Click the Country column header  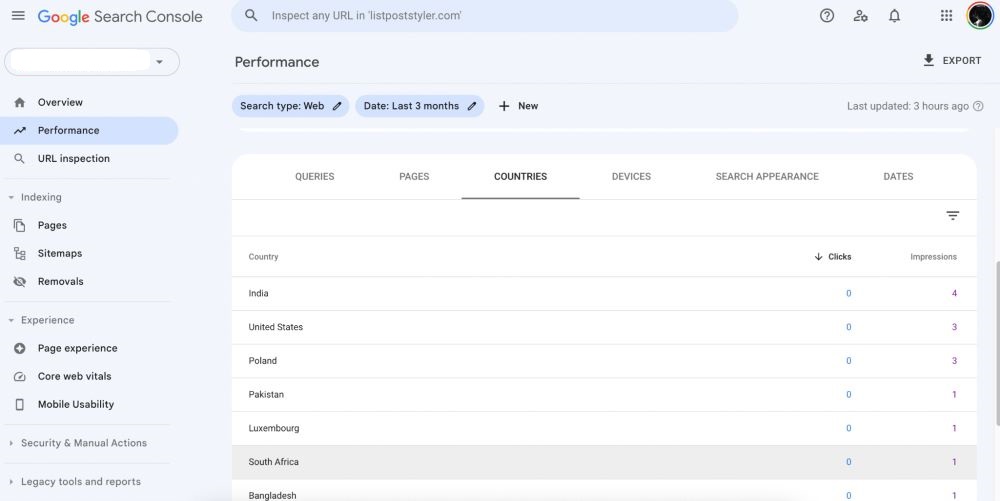click(x=263, y=256)
